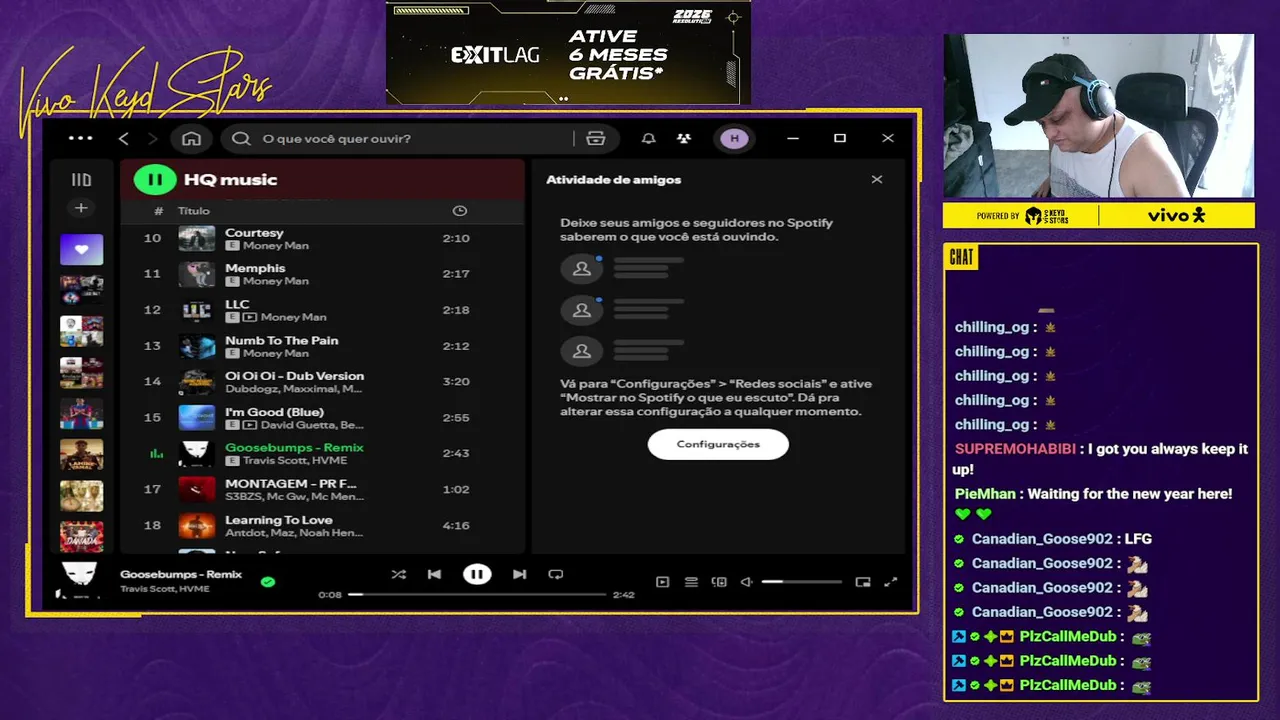Go back with the left arrow

[x=124, y=138]
